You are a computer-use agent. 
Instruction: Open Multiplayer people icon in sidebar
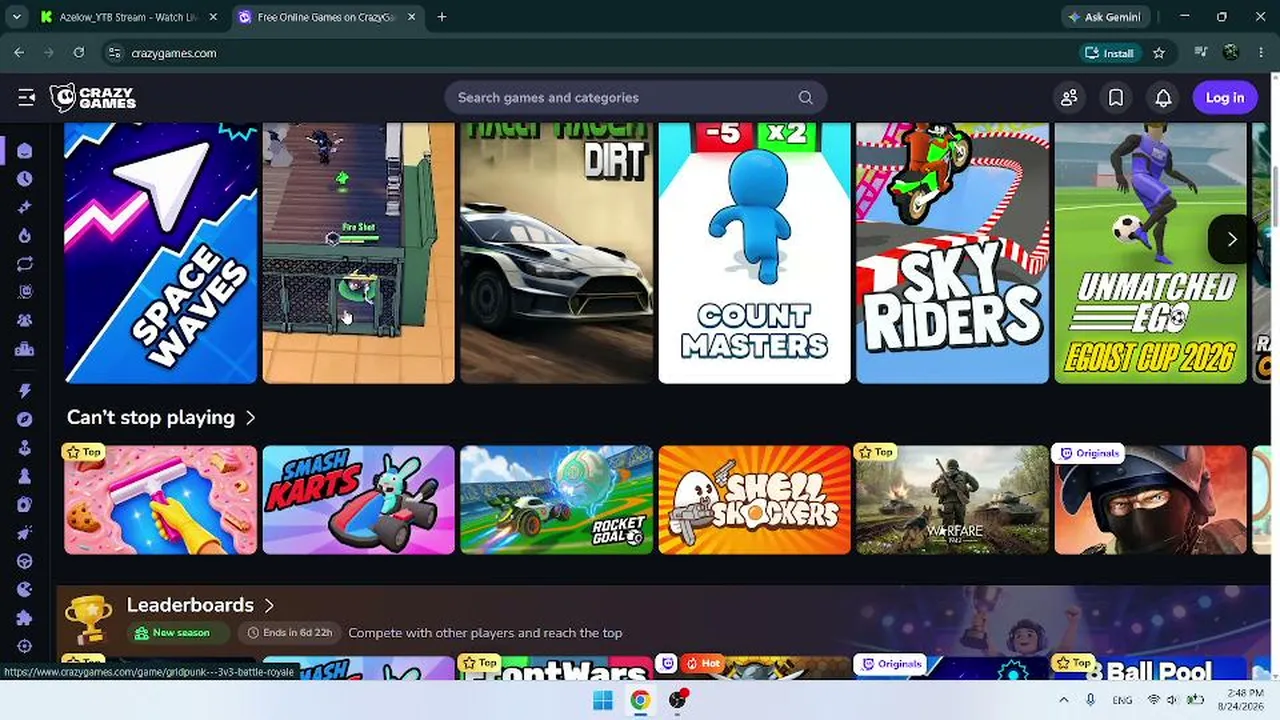[25, 321]
